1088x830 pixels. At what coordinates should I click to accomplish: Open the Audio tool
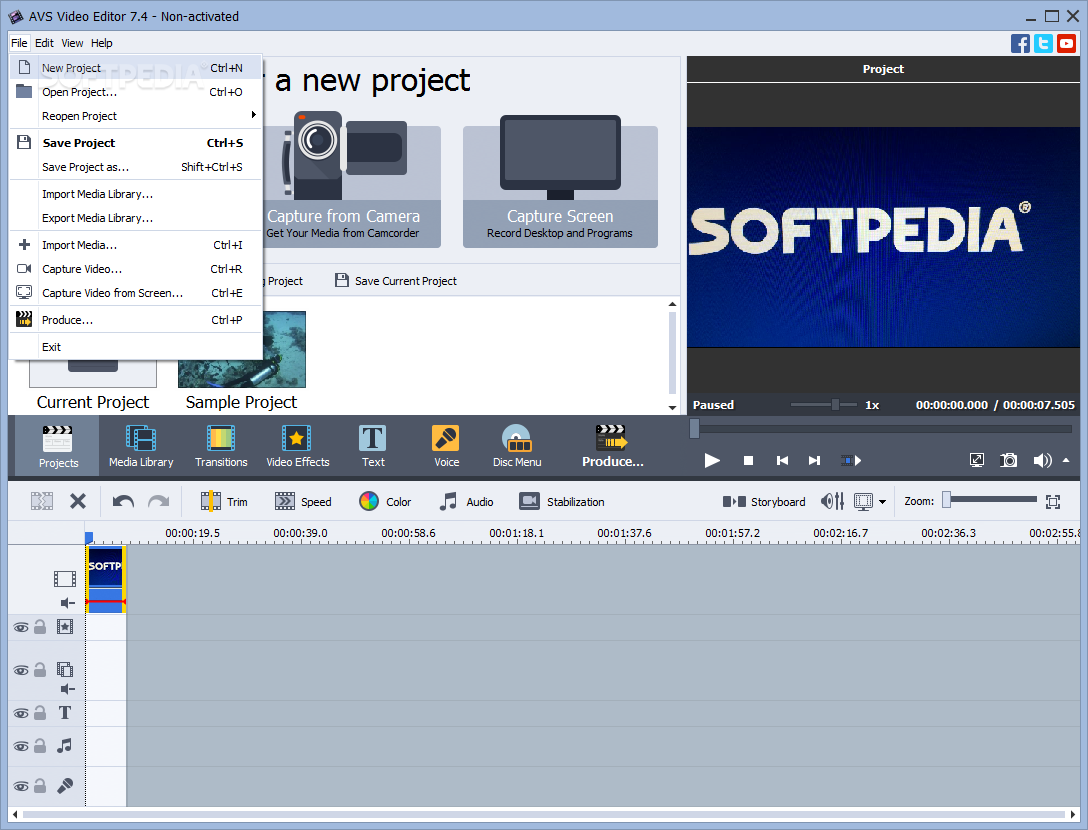coord(466,501)
